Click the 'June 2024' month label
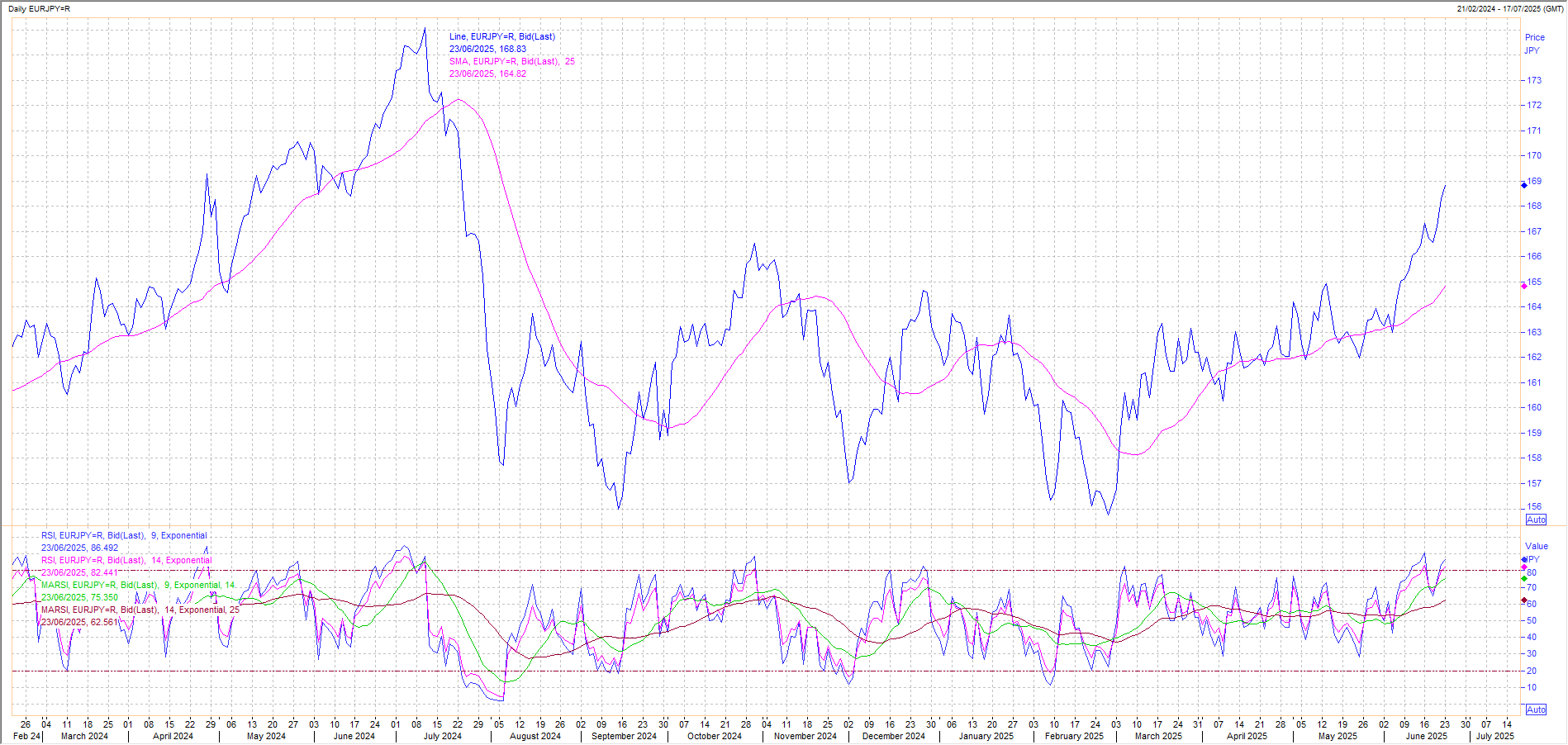1568x745 pixels. click(354, 736)
